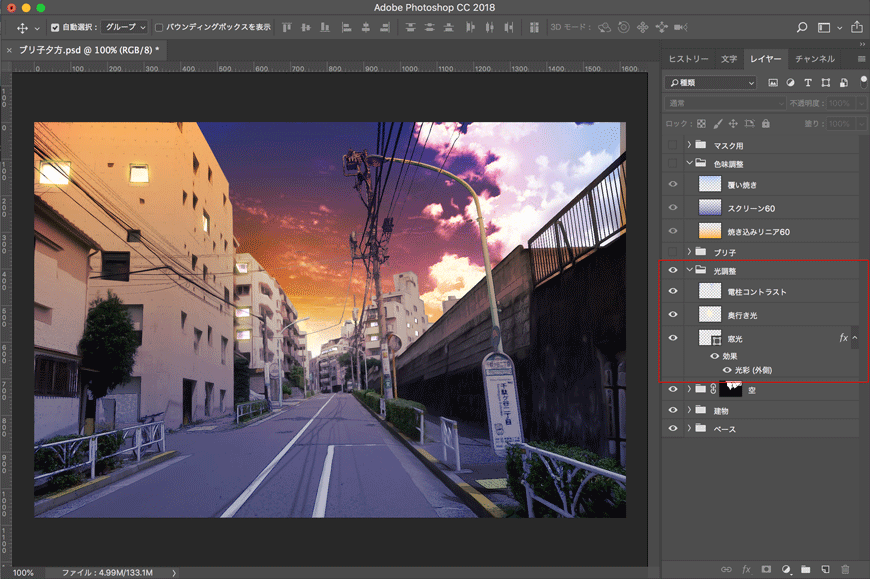Image resolution: width=870 pixels, height=579 pixels.
Task: Hide the スクリーン60 layer
Action: pos(672,207)
